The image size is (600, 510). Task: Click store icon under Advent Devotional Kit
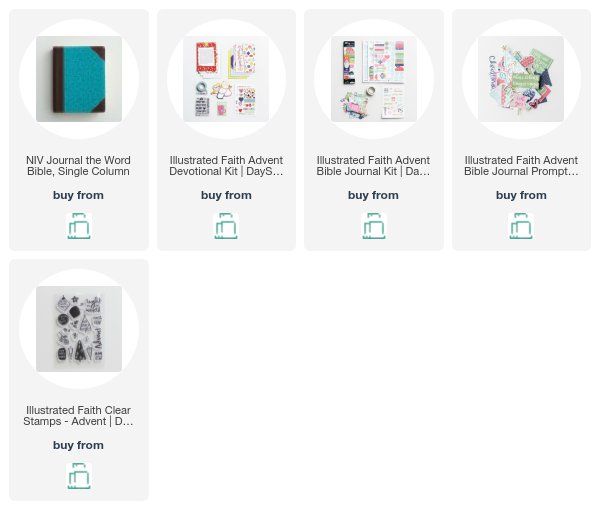[x=226, y=226]
